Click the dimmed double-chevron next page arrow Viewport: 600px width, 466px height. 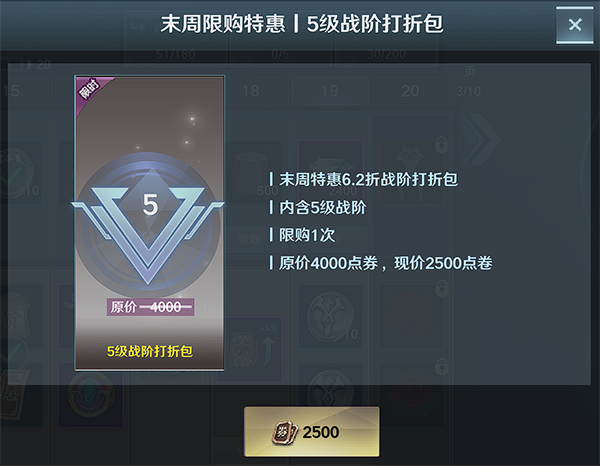[x=480, y=139]
